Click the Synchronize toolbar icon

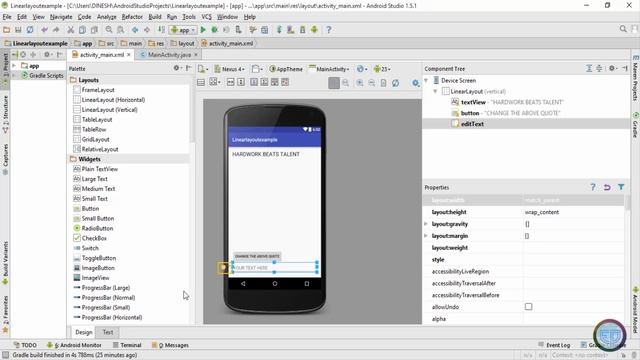click(30, 30)
